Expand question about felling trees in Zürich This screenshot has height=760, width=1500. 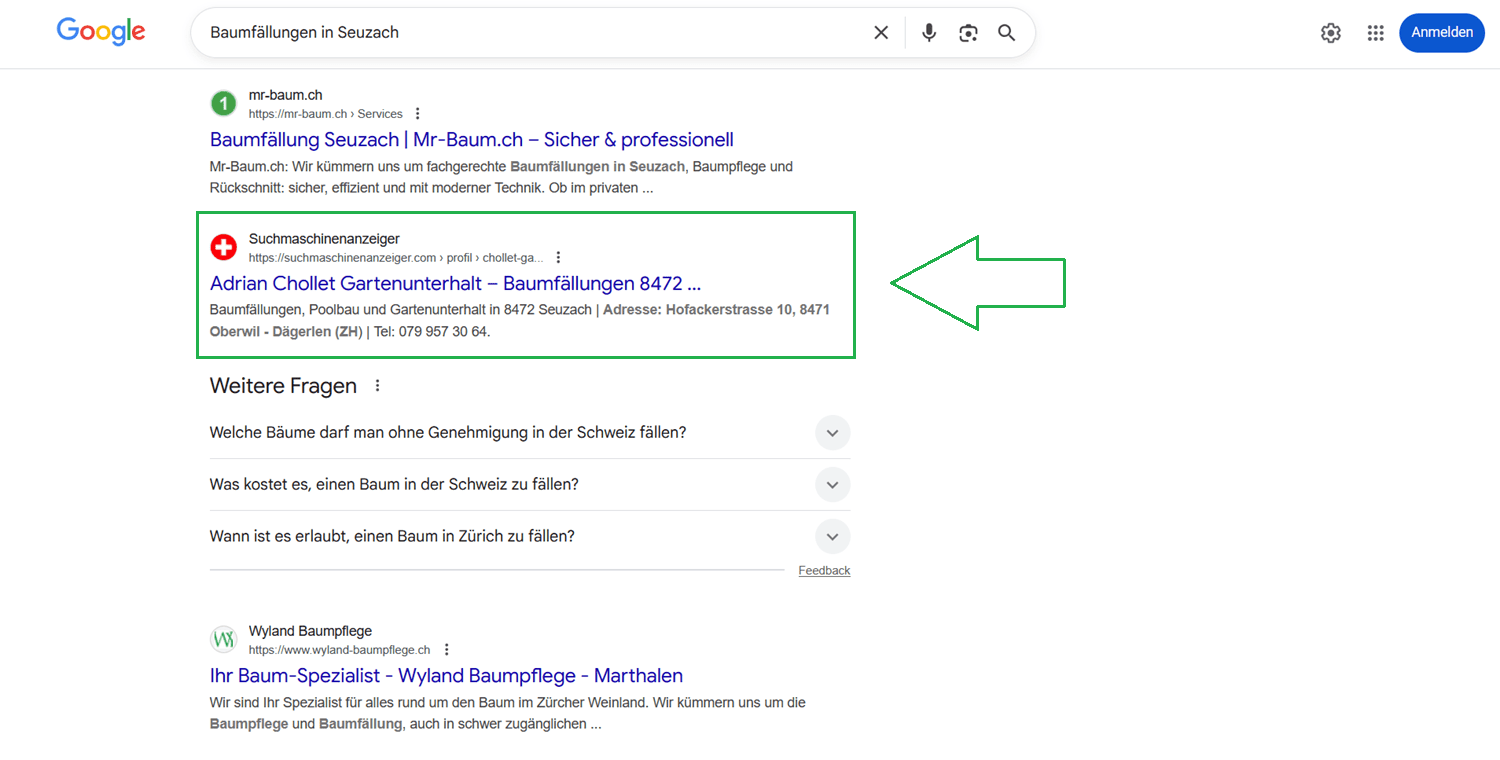(x=832, y=536)
